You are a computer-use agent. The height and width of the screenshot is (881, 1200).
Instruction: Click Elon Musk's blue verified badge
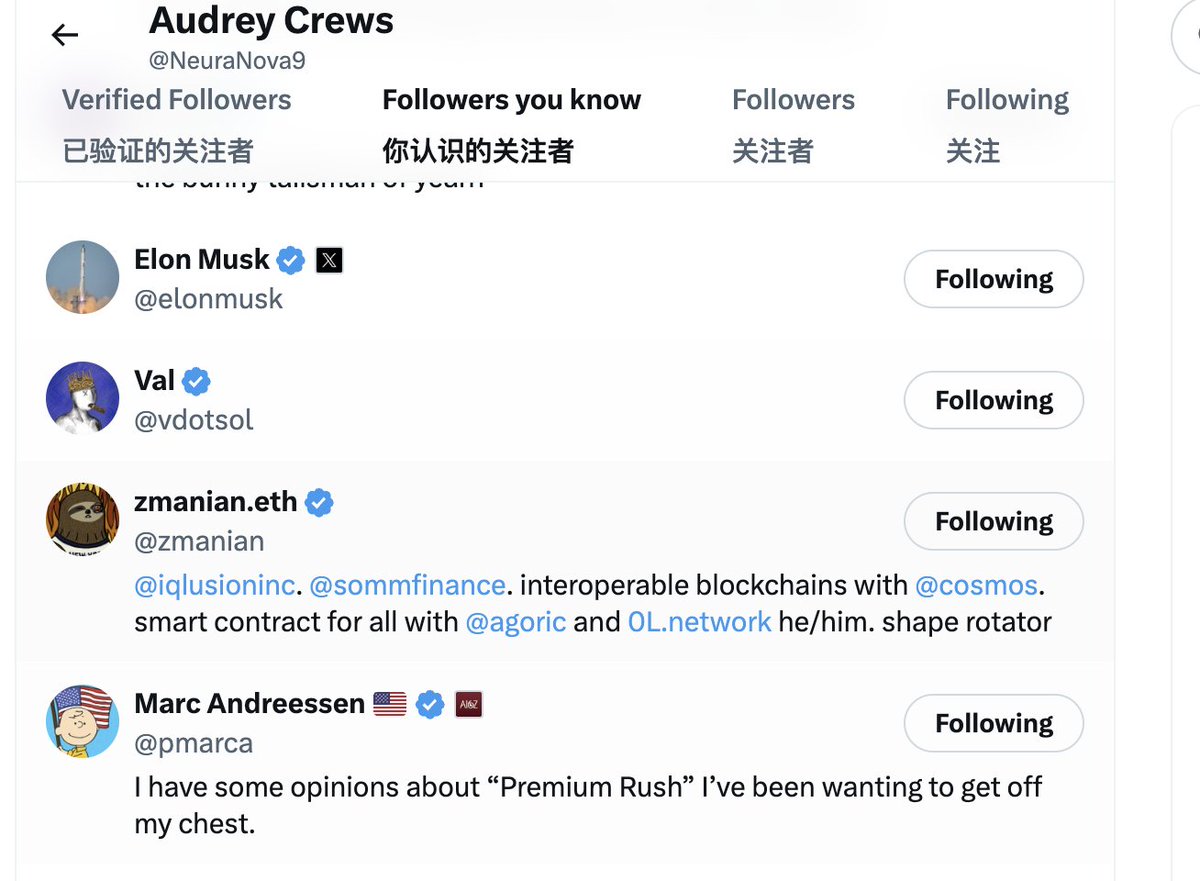291,260
